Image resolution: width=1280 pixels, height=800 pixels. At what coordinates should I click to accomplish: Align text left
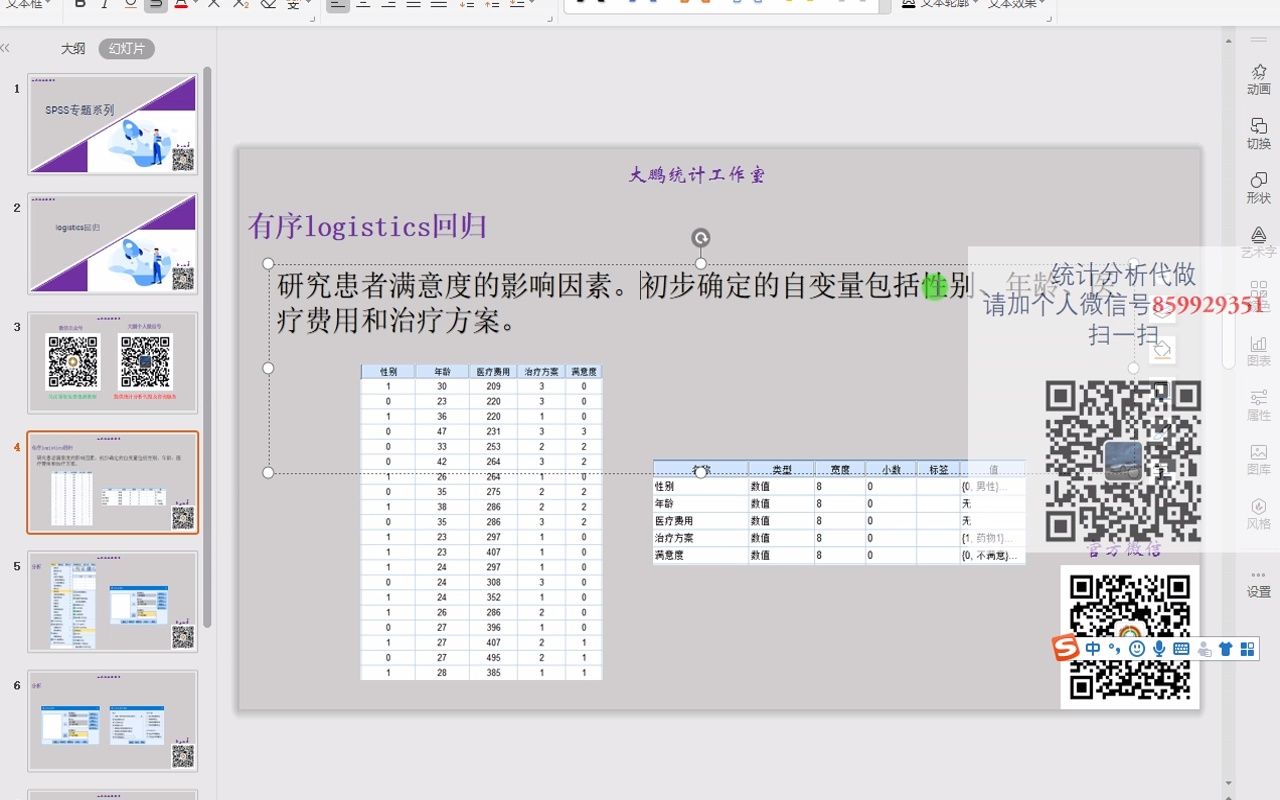pyautogui.click(x=338, y=4)
